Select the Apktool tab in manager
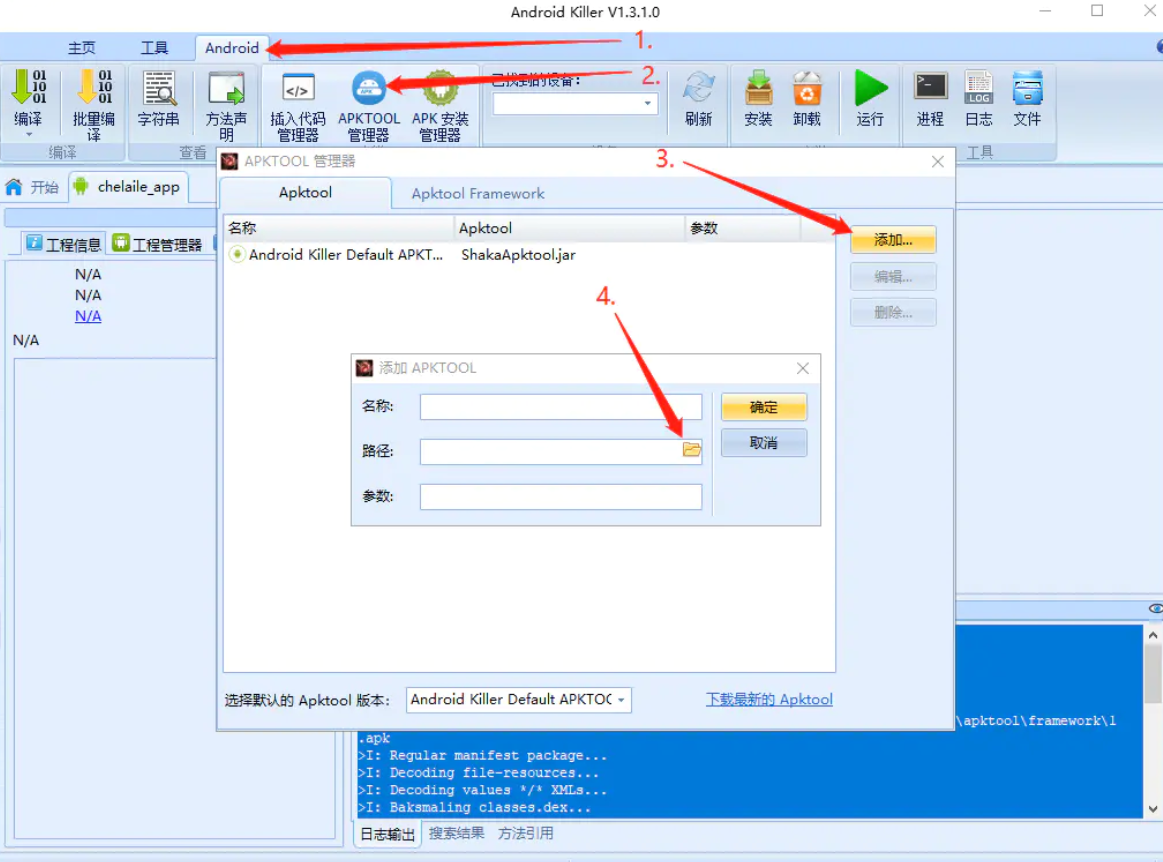 [305, 193]
